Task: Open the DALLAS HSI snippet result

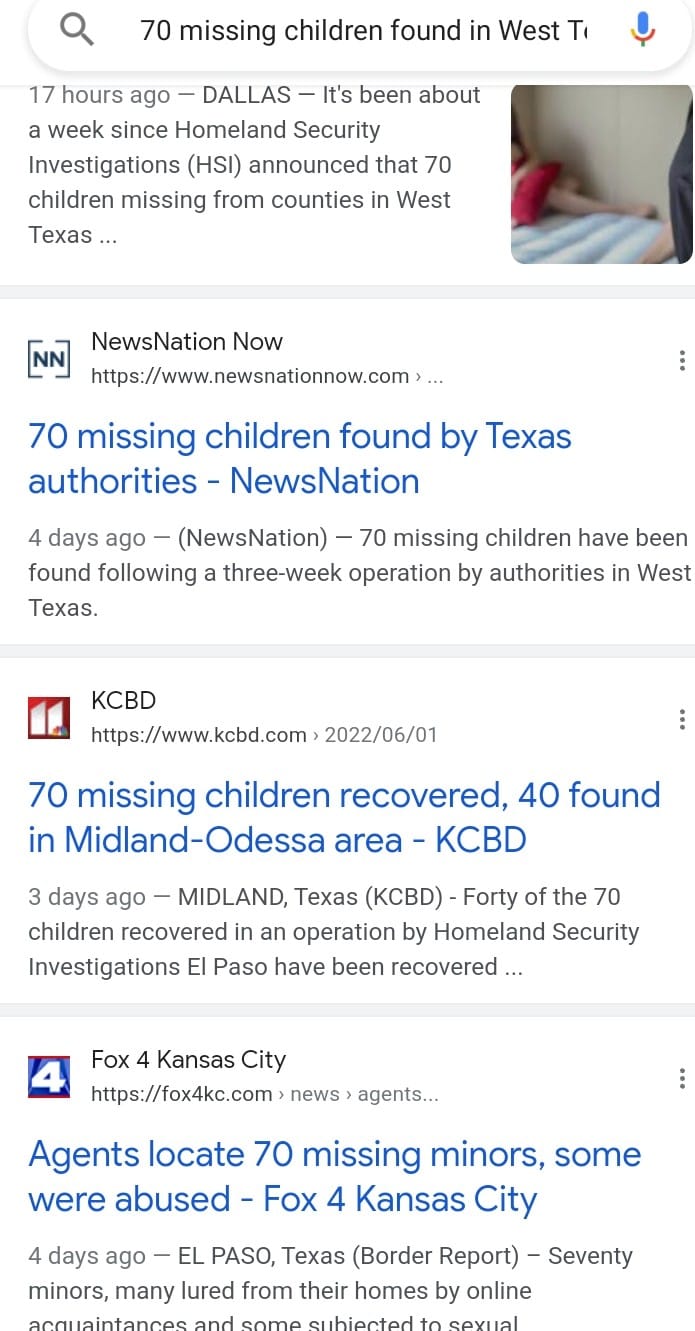Action: 254,165
